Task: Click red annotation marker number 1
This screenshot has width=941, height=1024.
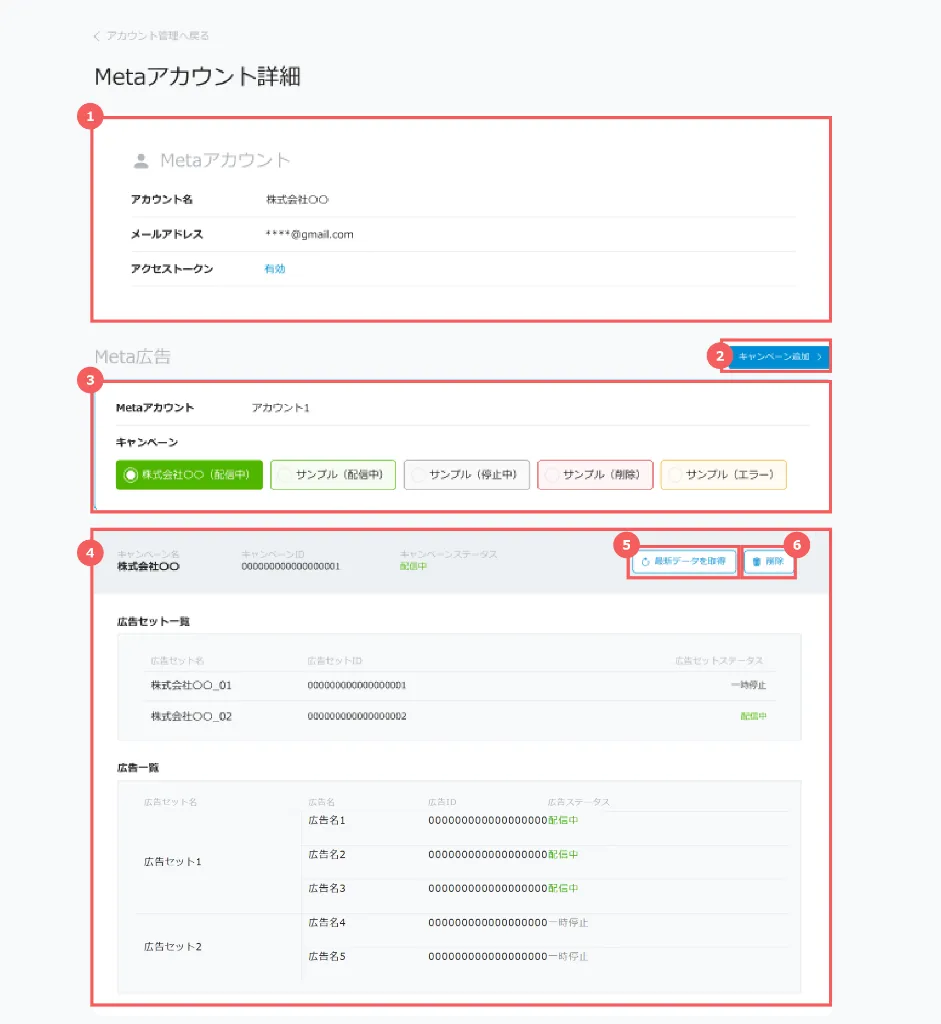Action: (x=91, y=117)
